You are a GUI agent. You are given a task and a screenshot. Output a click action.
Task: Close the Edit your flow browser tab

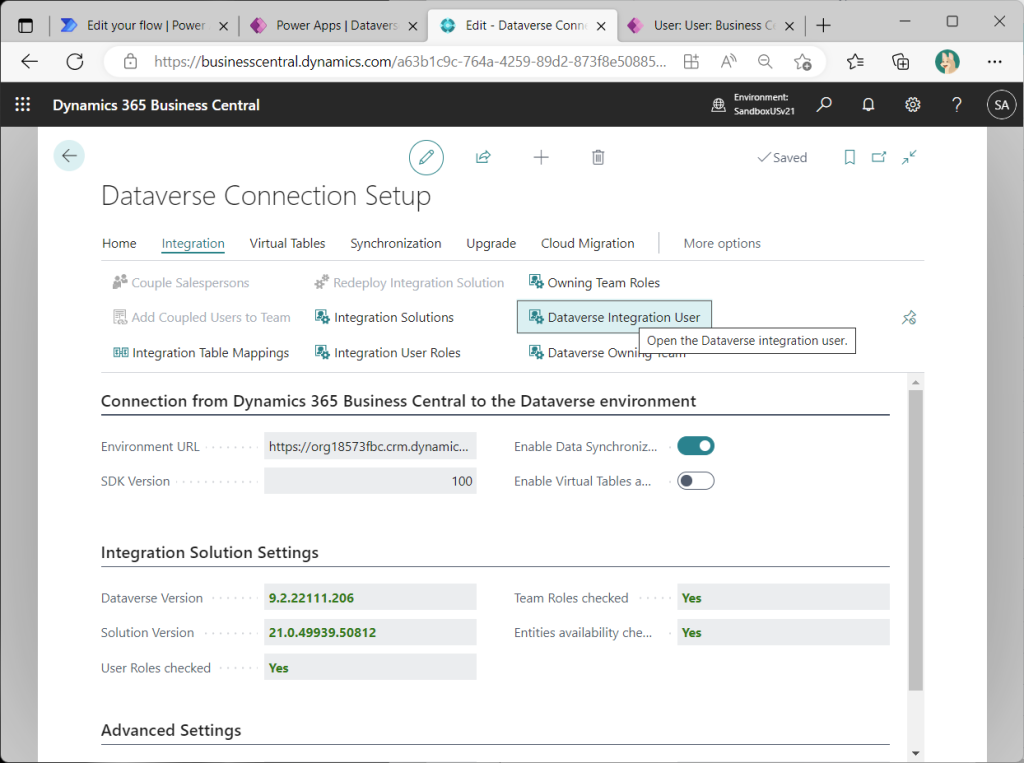223,26
